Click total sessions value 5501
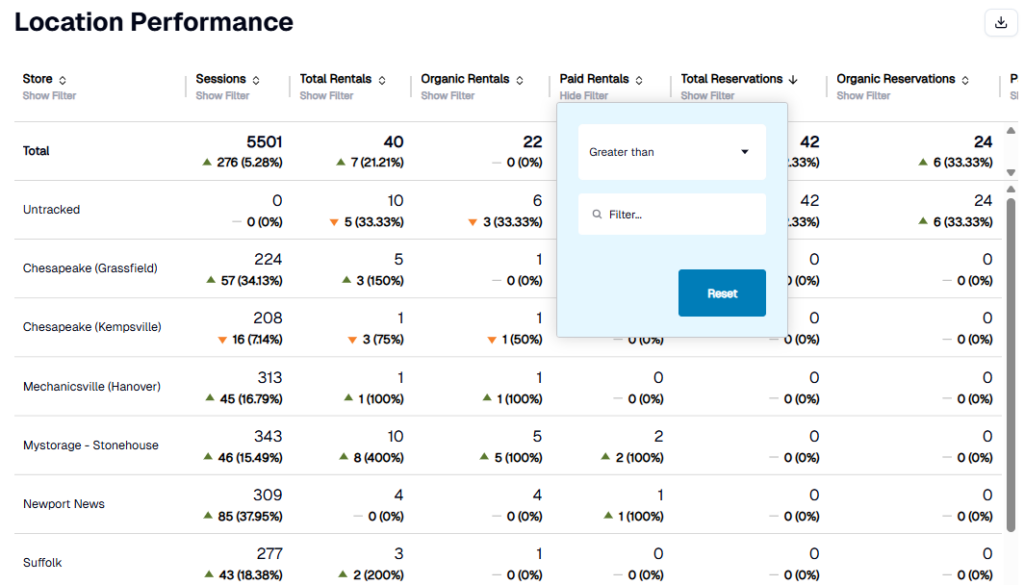Image resolution: width=1024 pixels, height=585 pixels. tap(264, 142)
